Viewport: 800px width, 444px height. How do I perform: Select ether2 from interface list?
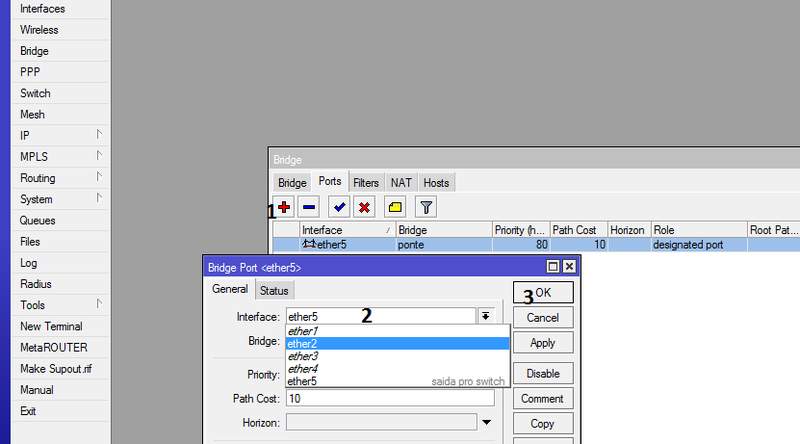click(x=397, y=343)
